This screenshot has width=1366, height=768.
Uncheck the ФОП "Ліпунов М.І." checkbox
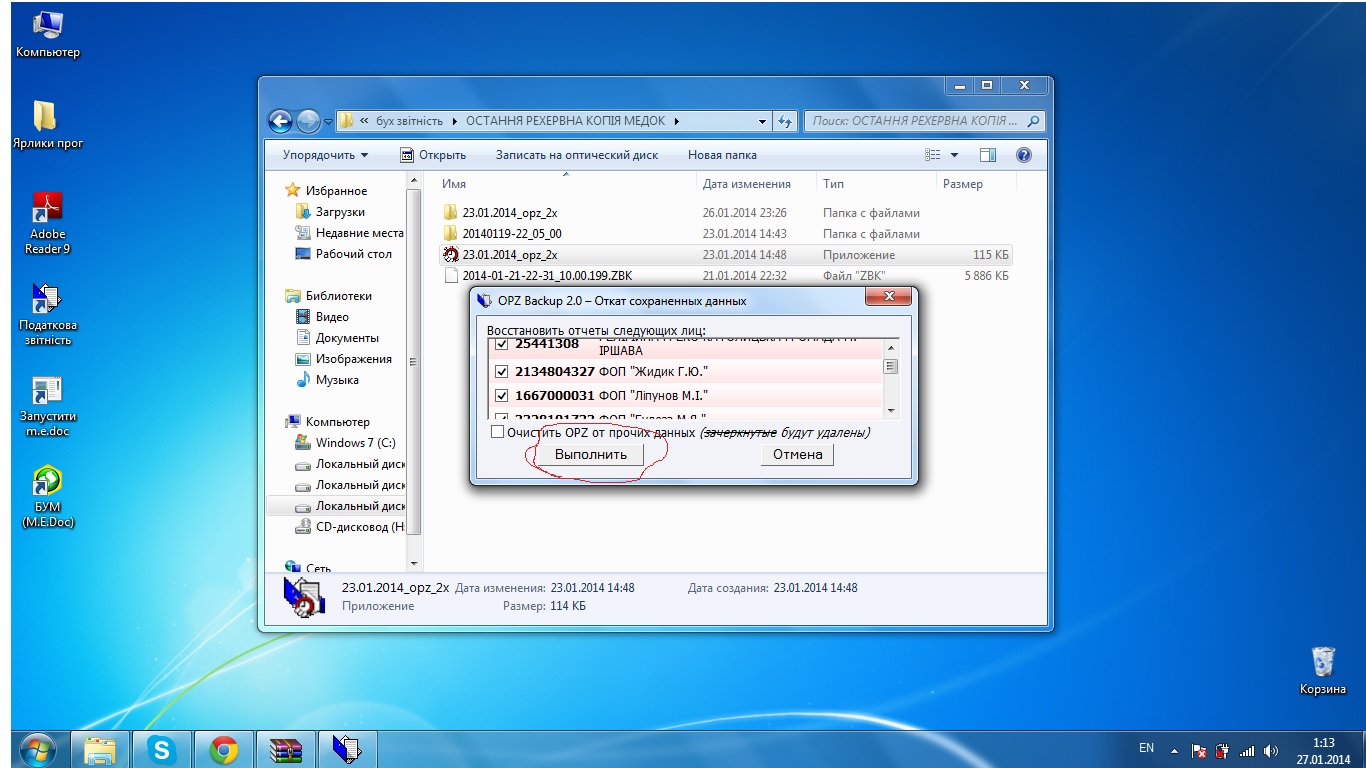(502, 395)
